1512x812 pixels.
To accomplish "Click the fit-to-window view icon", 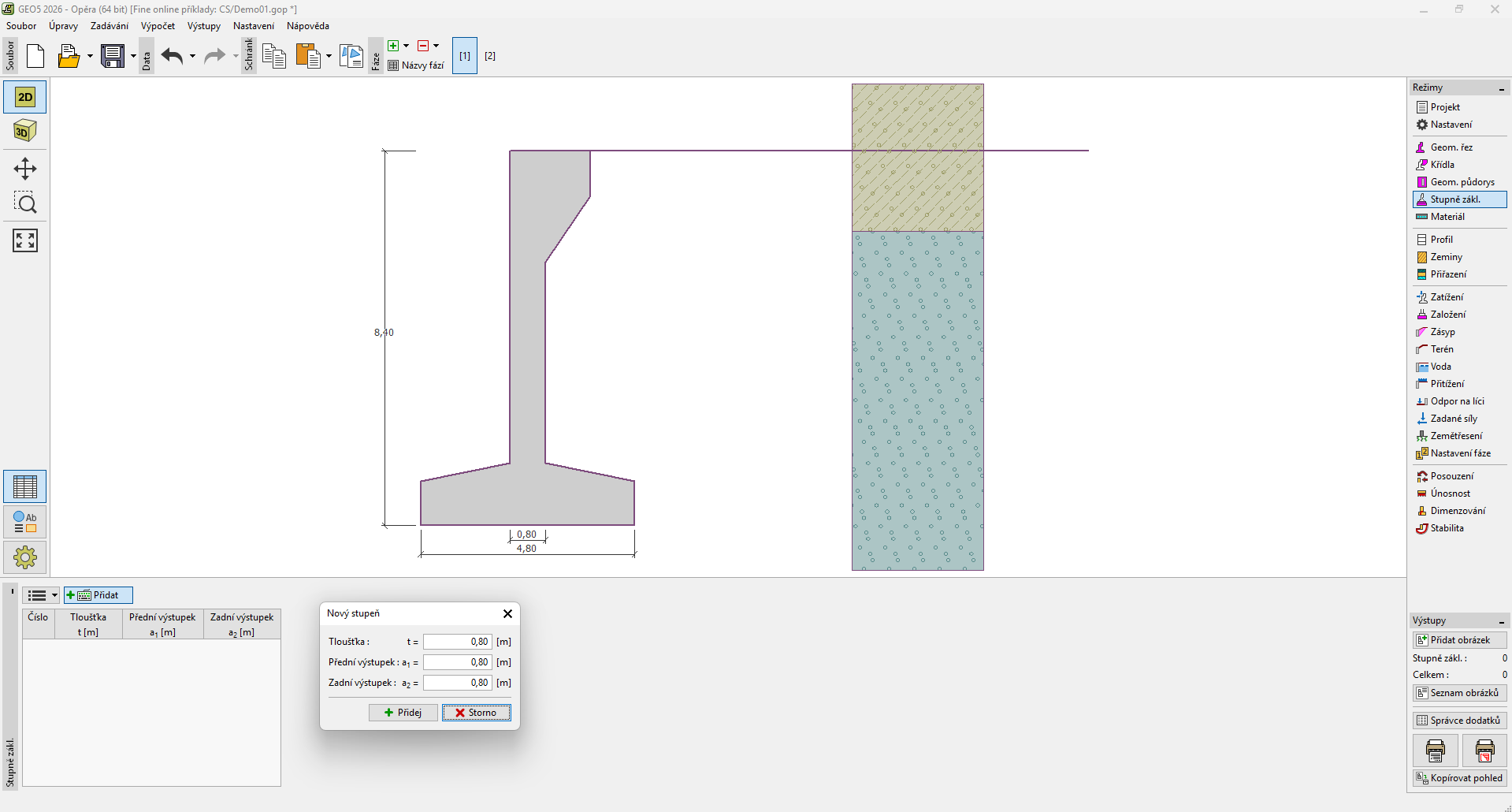I will (25, 240).
